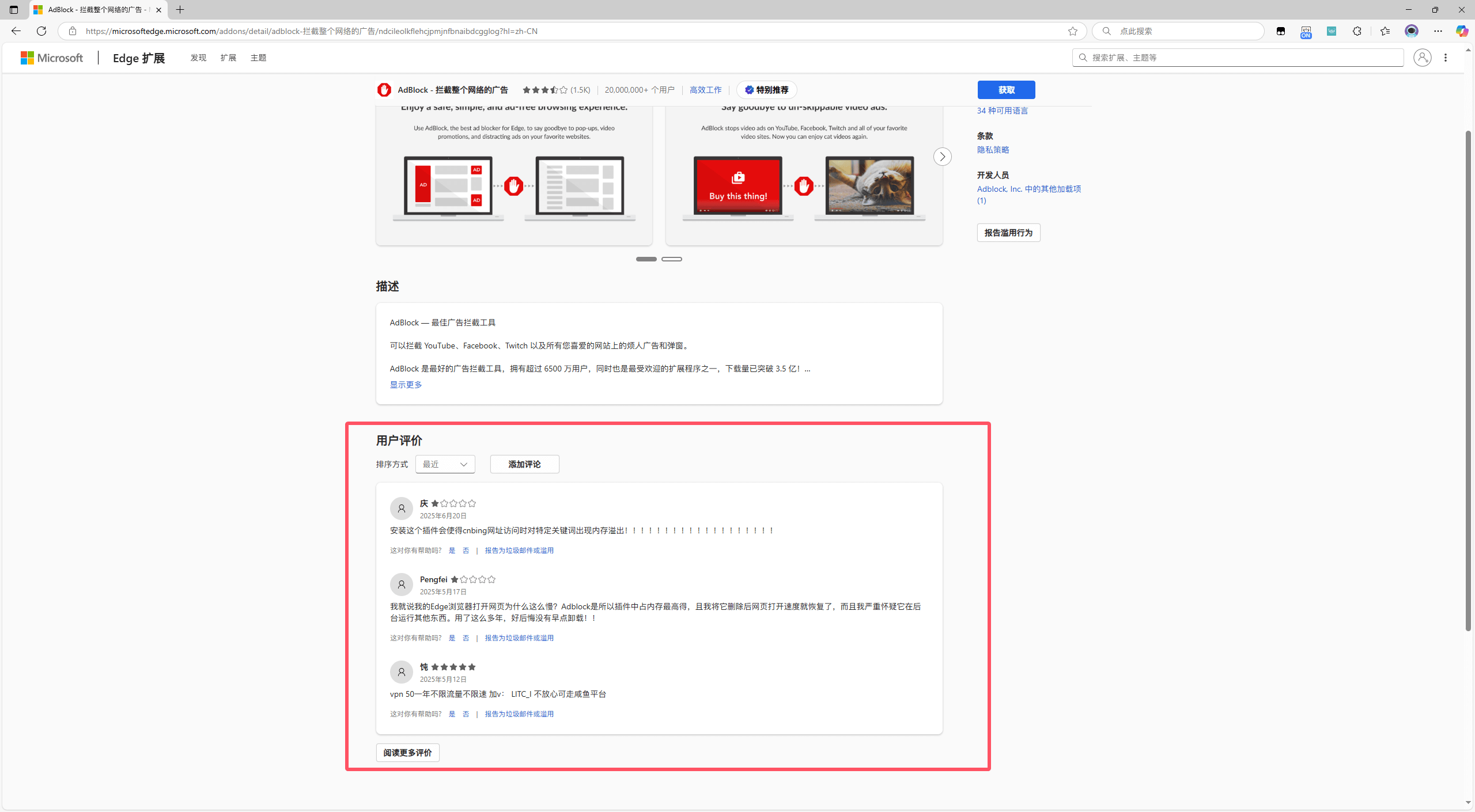1475x812 pixels.
Task: Select the first carousel page indicator
Action: tap(646, 259)
